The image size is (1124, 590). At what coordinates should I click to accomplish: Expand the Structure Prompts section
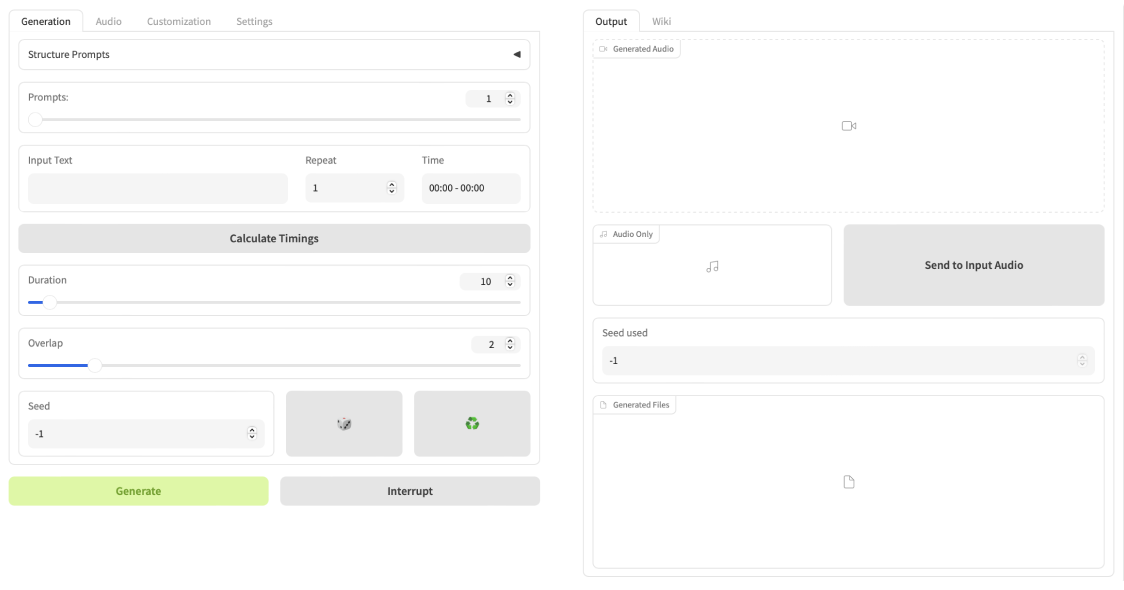(x=516, y=55)
